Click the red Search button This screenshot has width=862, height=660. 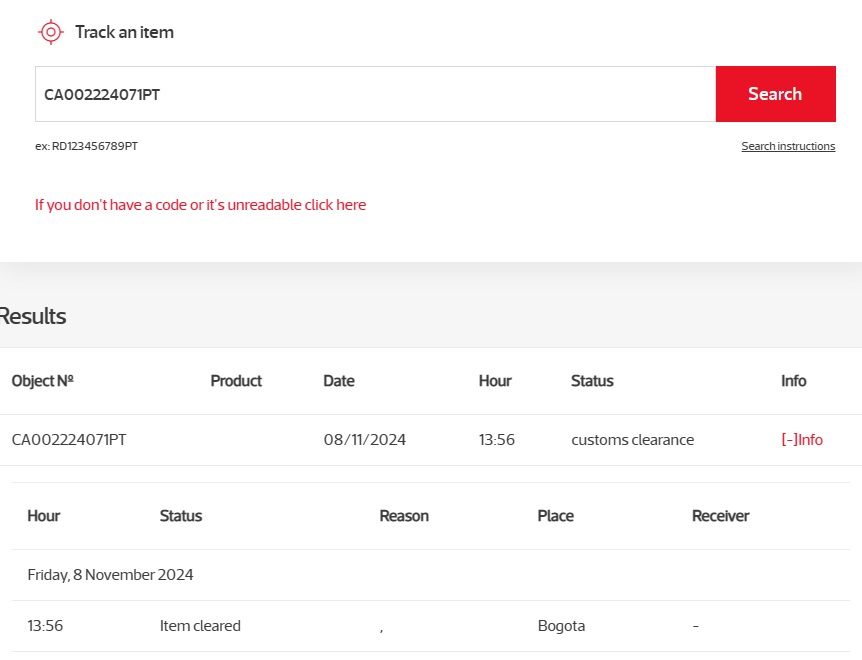[x=776, y=94]
